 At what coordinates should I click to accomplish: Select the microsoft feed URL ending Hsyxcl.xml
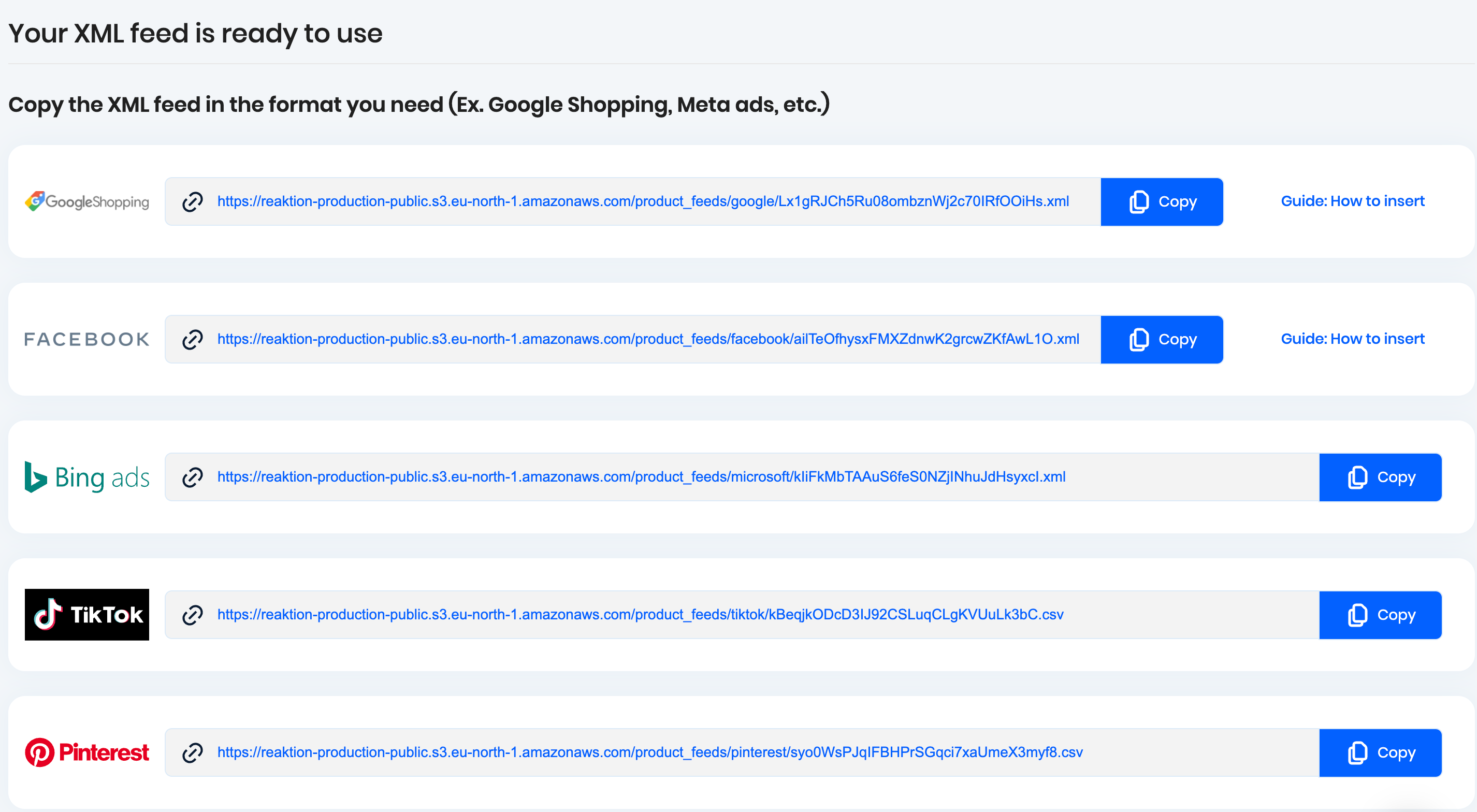[642, 476]
